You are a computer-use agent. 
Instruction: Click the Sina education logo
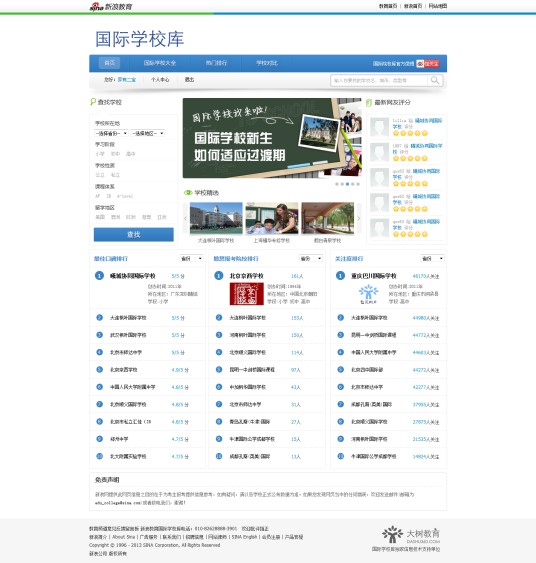point(111,6)
